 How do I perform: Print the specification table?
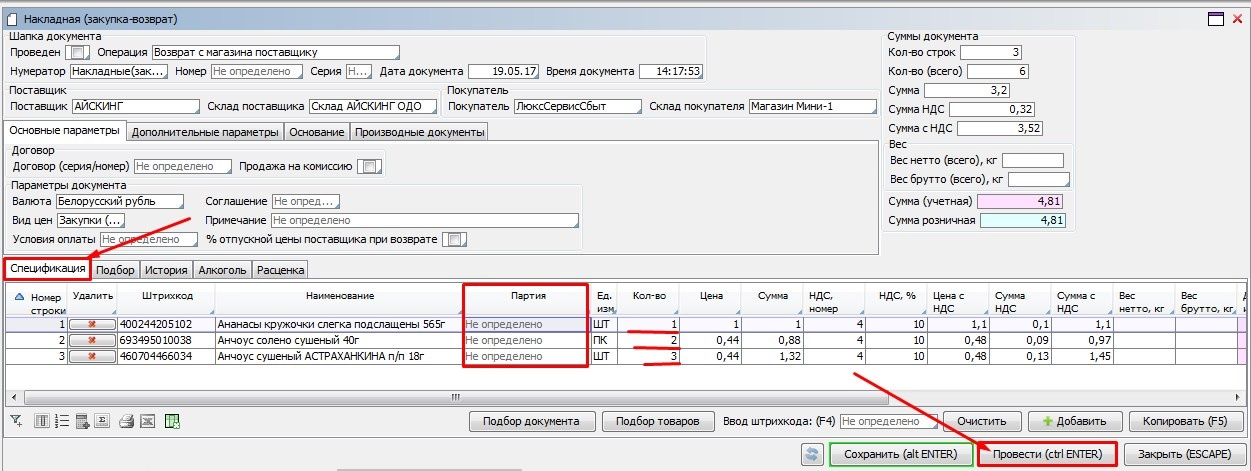pos(127,421)
